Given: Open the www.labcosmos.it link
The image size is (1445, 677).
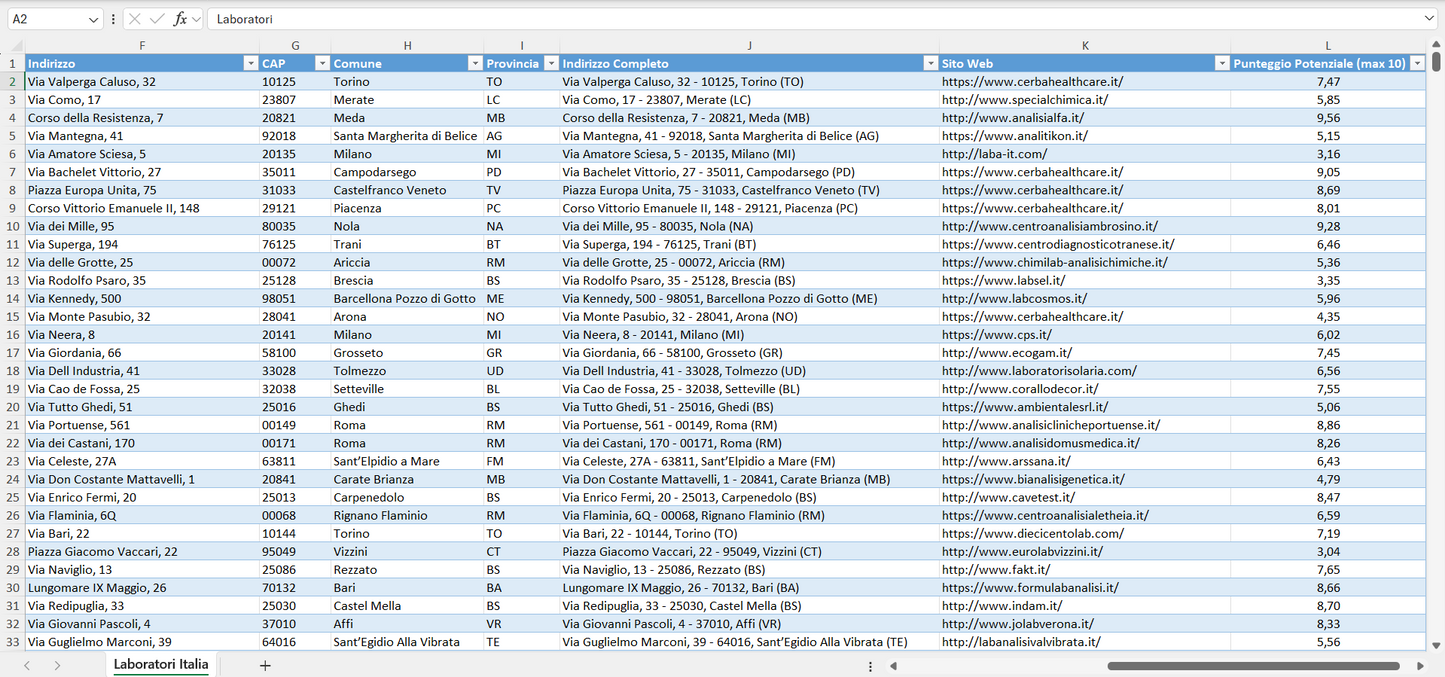Looking at the screenshot, I should 1014,298.
